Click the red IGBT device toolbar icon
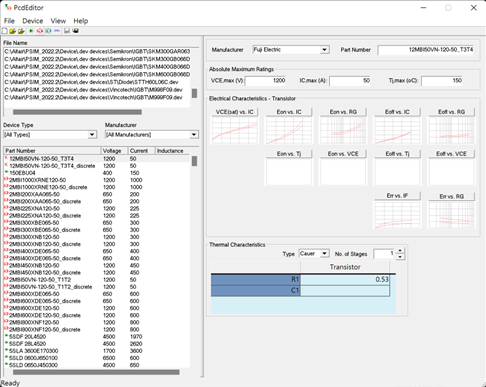 (x=40, y=31)
